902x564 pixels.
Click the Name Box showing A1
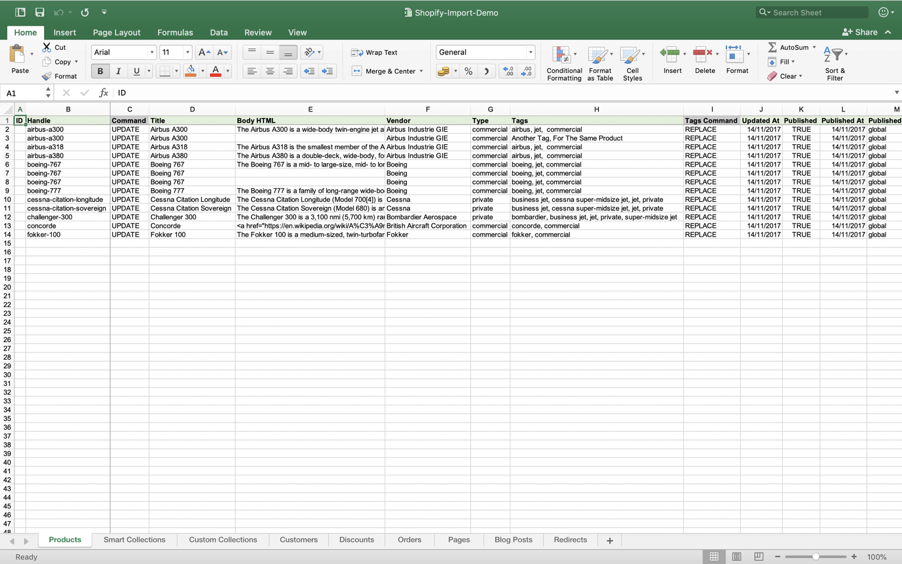[22, 93]
